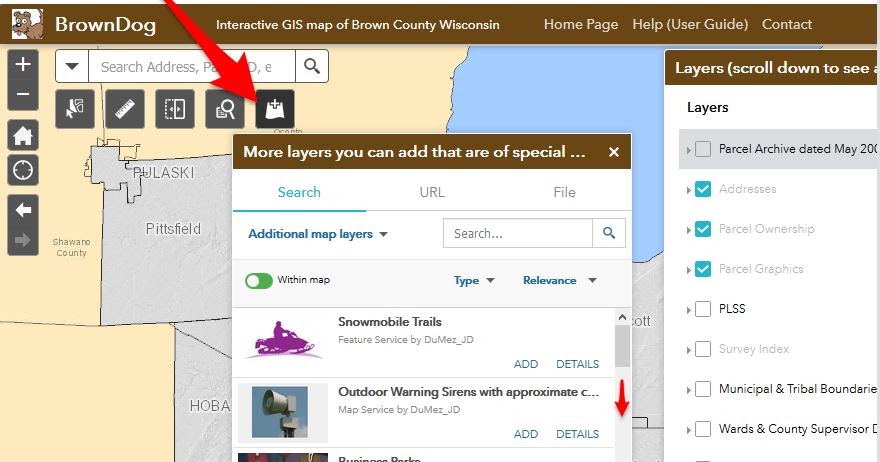Open the Swipe layer tool
The image size is (880, 462).
(175, 109)
